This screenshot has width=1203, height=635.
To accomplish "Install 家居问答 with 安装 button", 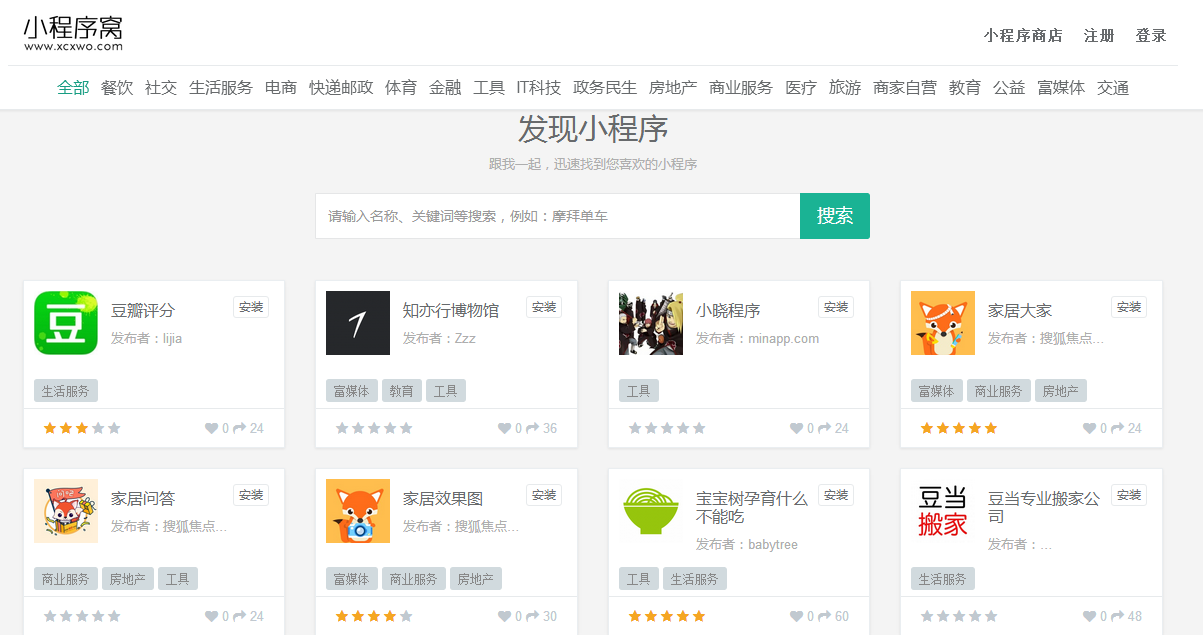I will click(251, 495).
